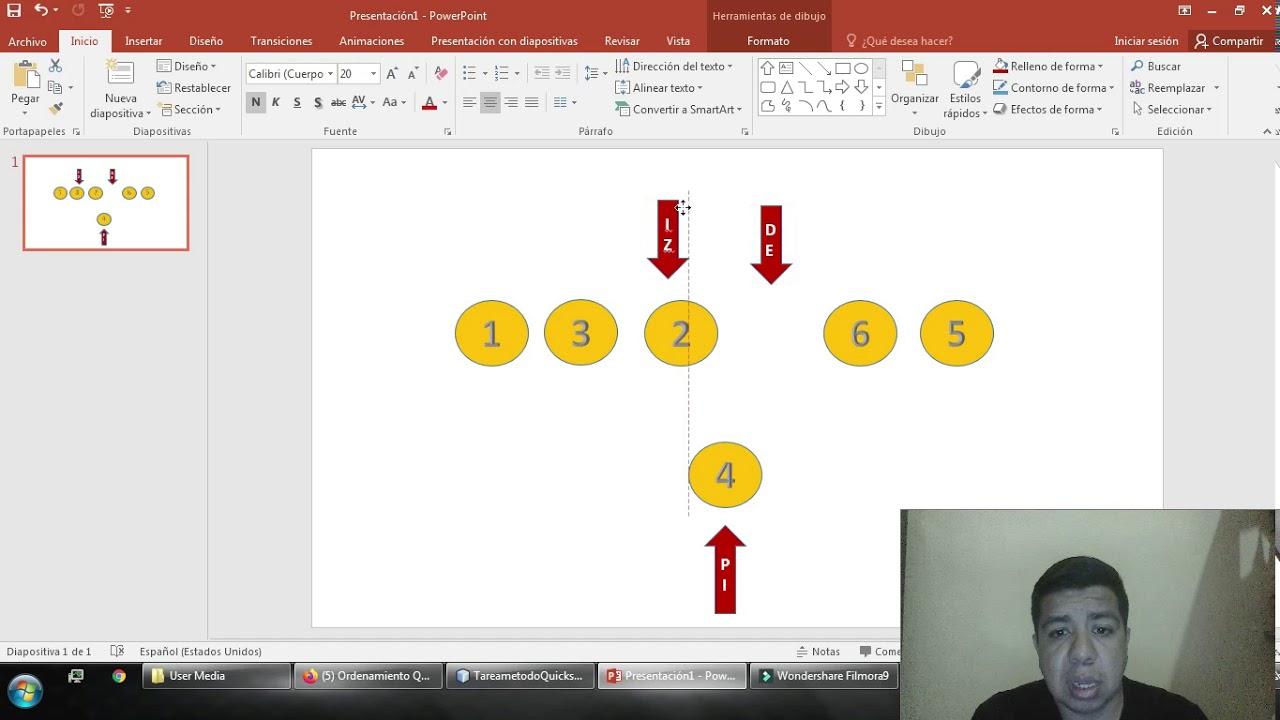Click Relleno de forma fill color
Image resolution: width=1280 pixels, height=720 pixels.
tap(1049, 66)
